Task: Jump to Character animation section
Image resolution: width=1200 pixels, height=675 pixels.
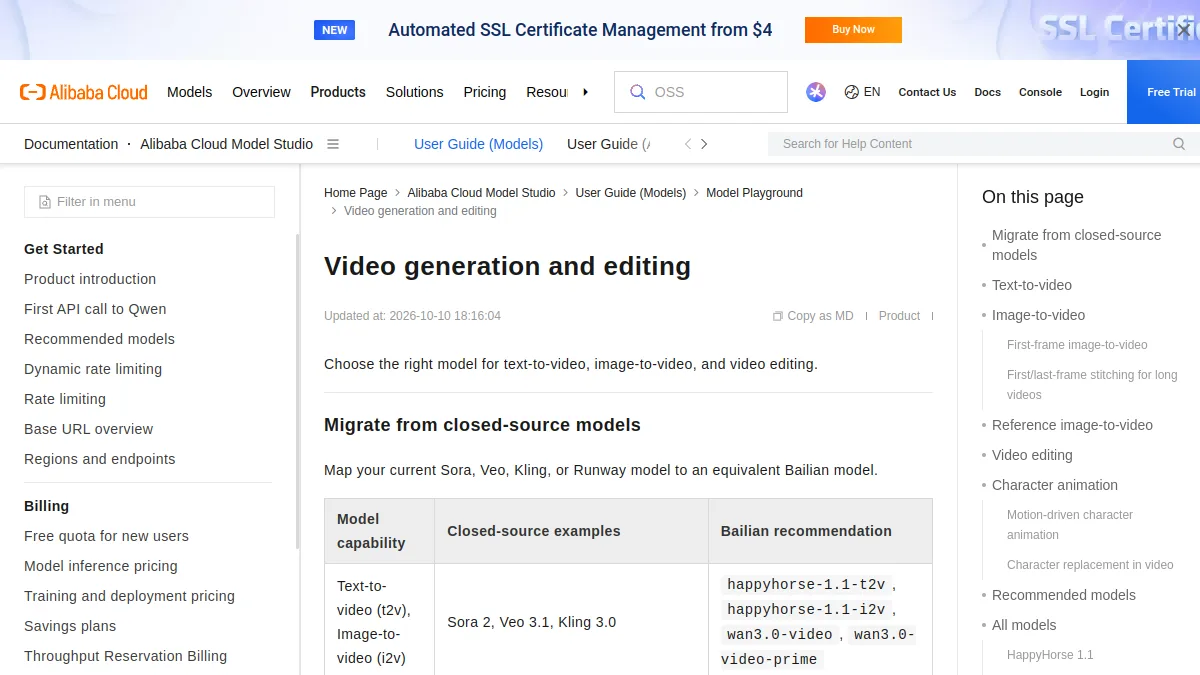Action: (x=1055, y=485)
